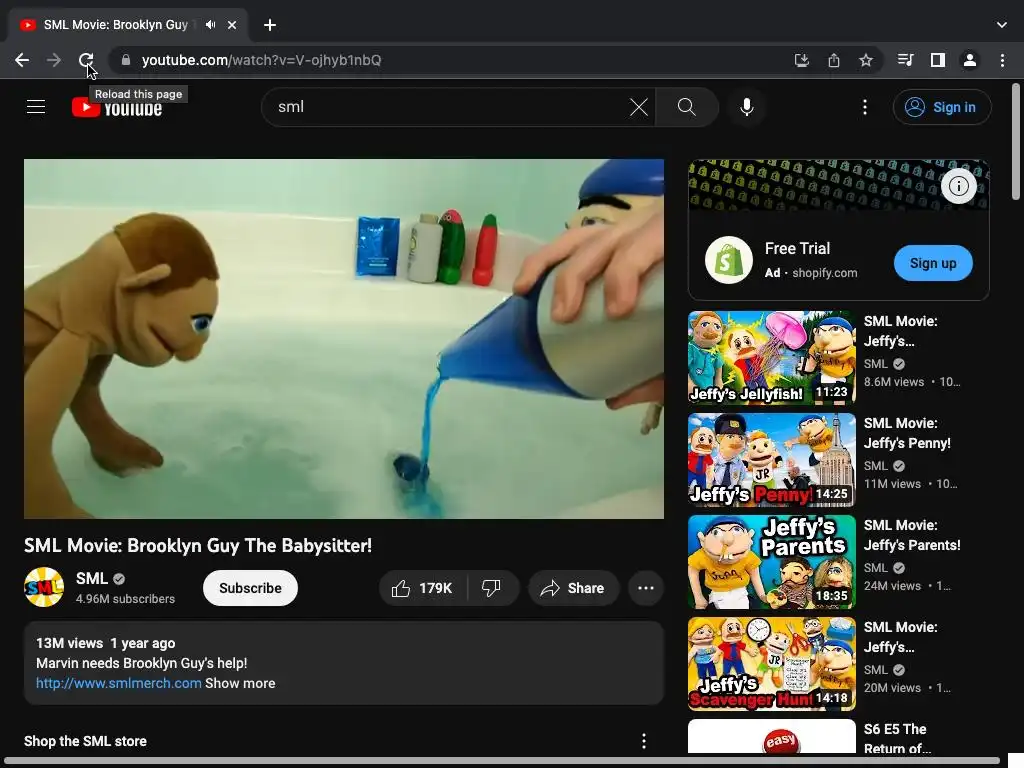
Task: Open the SML channel avatar
Action: click(x=44, y=587)
